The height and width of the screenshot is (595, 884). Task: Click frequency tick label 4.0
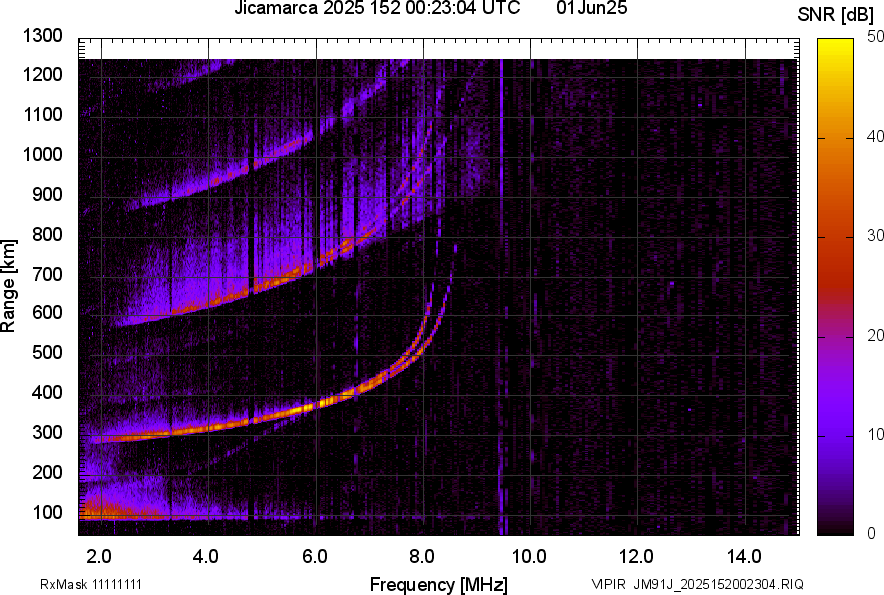coord(206,557)
